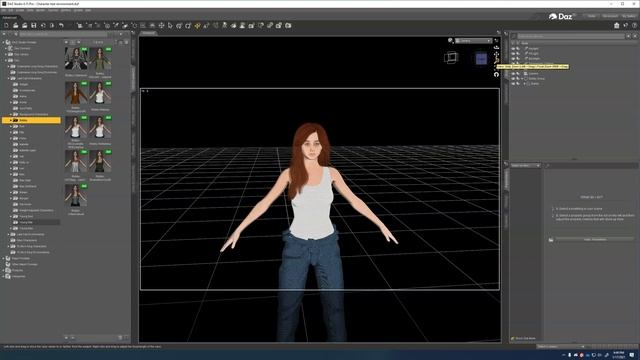Click the long button in lower-right parameters pane
640x360 pixels.
point(595,240)
